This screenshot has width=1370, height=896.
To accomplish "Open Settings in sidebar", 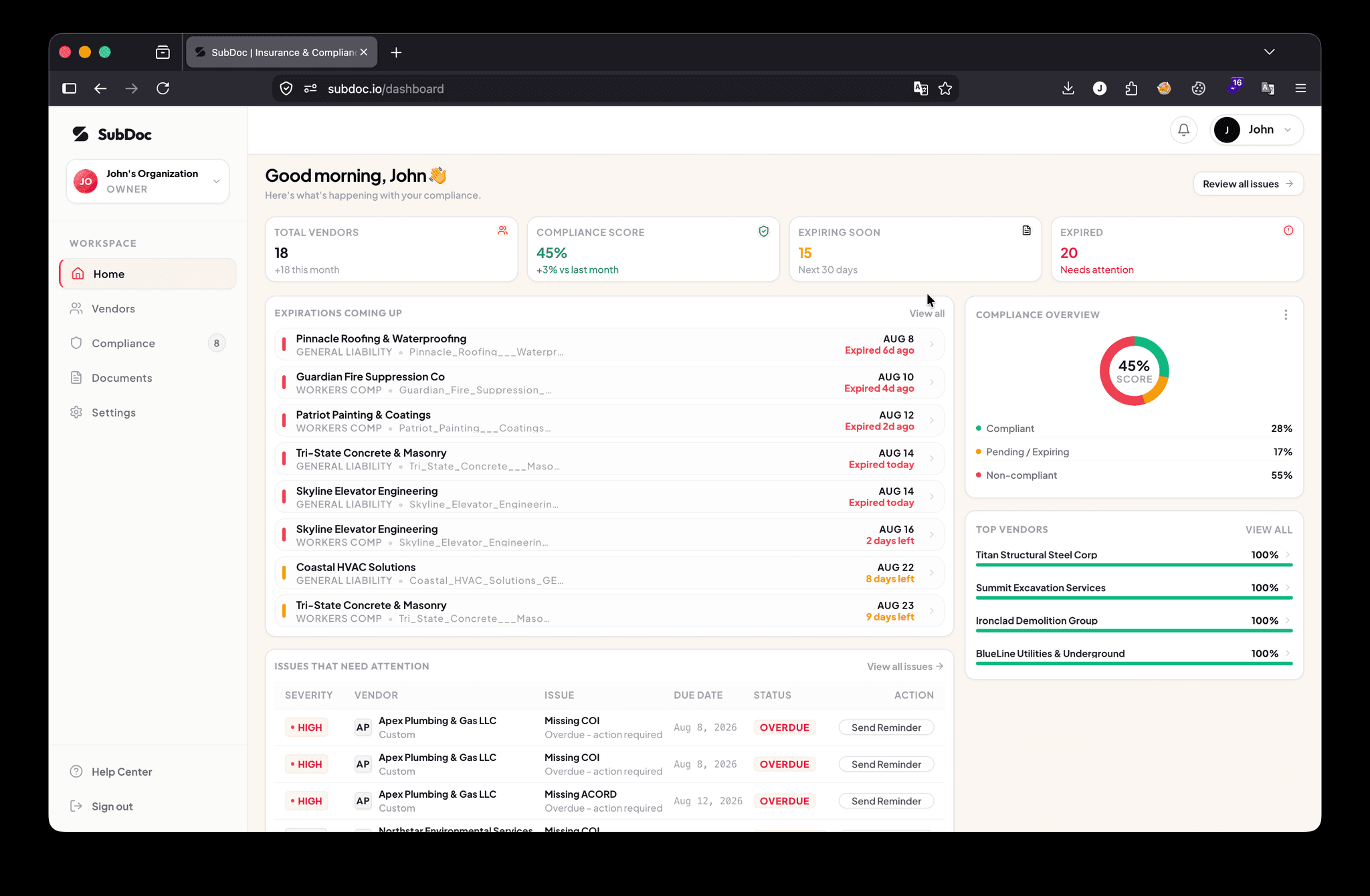I will tap(148, 413).
